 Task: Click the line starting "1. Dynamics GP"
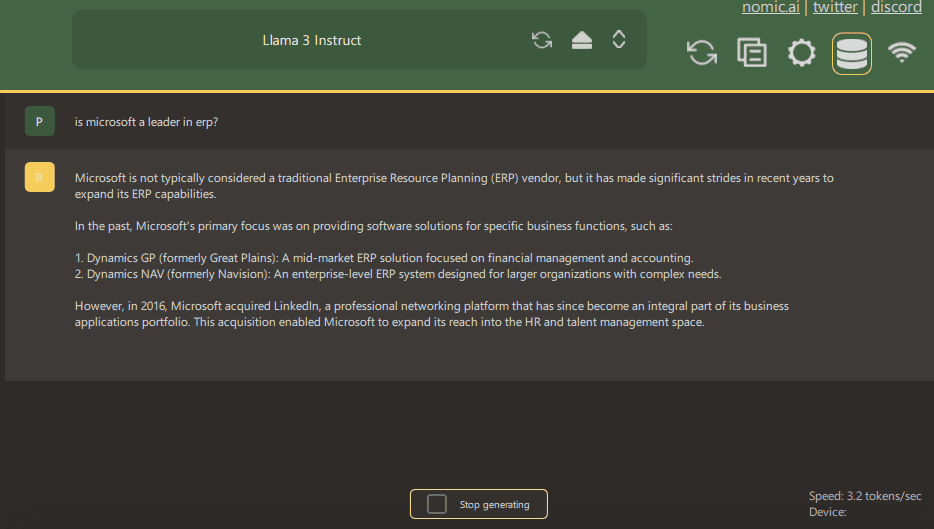click(384, 258)
